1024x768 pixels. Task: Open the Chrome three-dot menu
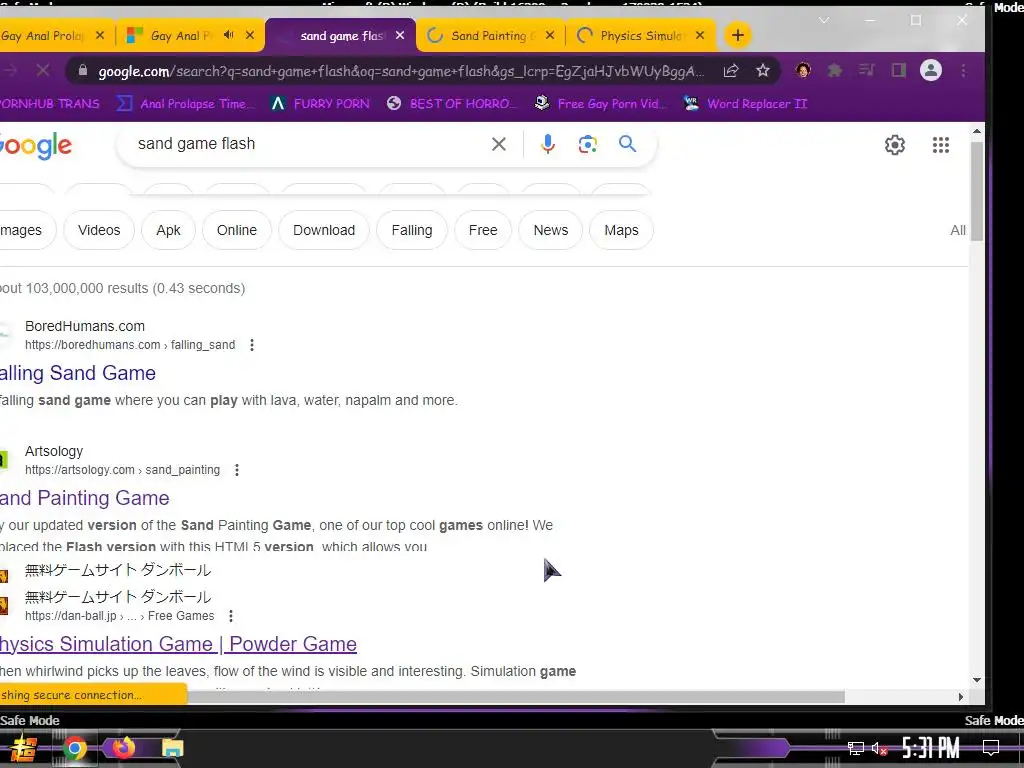pyautogui.click(x=964, y=70)
